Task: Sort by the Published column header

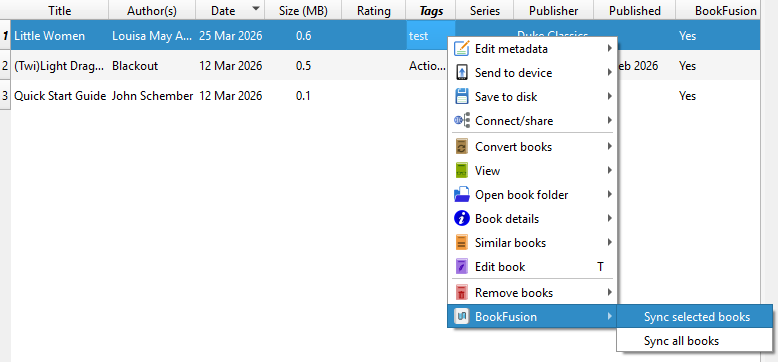Action: point(635,10)
